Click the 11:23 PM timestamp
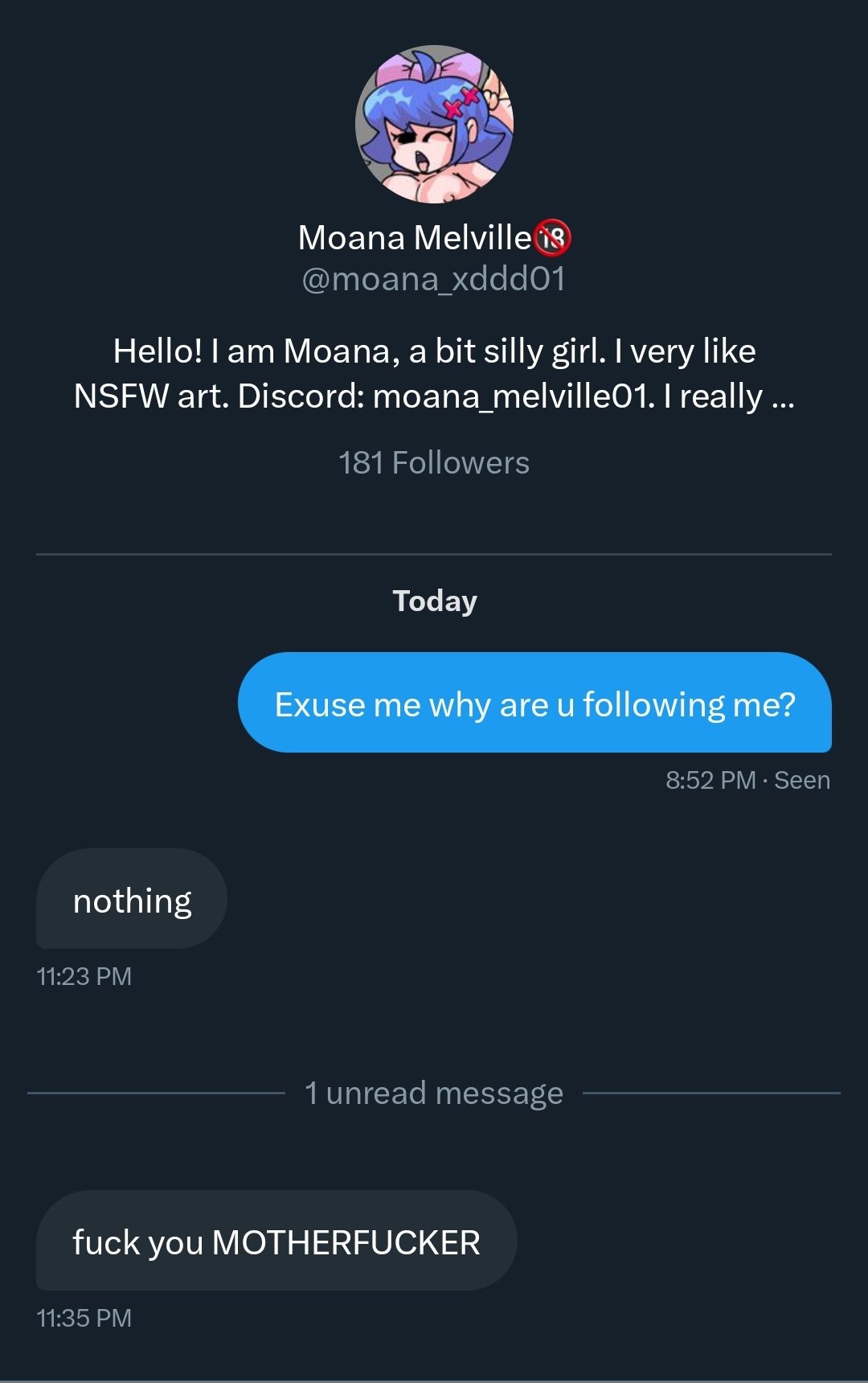Image resolution: width=868 pixels, height=1383 pixels. click(x=84, y=977)
